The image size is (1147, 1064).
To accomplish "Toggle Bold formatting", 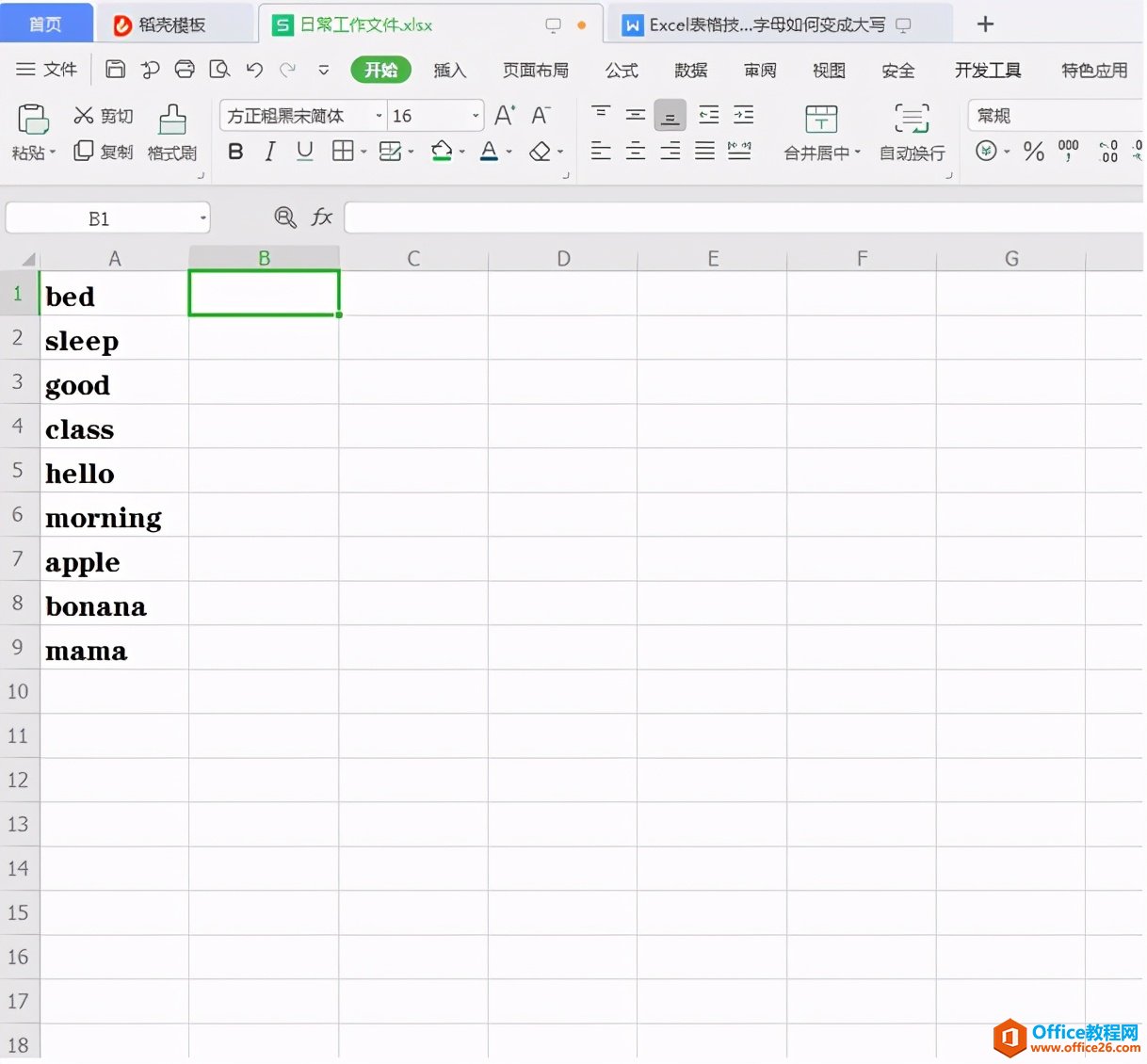I will 235,152.
